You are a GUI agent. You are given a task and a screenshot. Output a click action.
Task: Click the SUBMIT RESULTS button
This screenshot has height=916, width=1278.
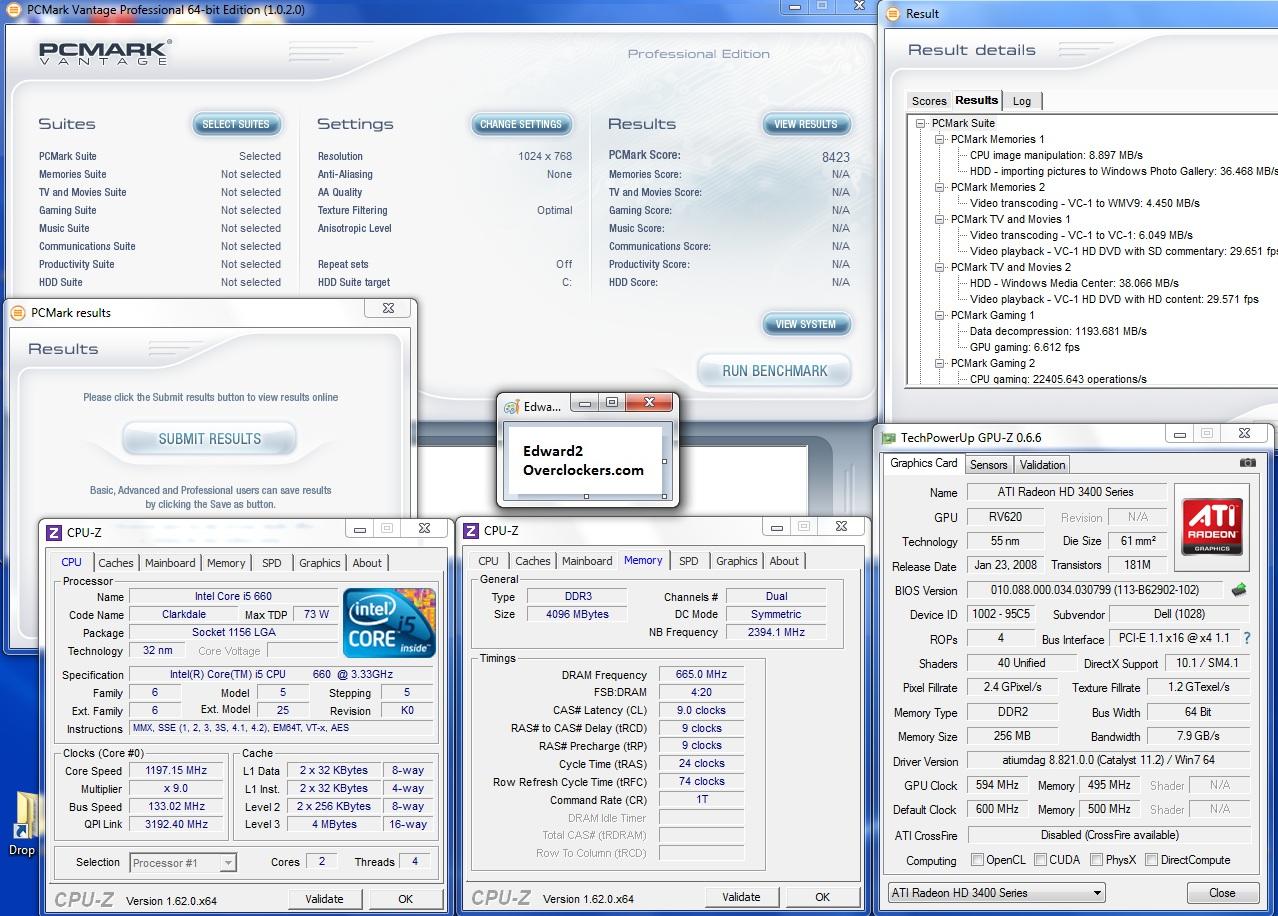coord(210,438)
